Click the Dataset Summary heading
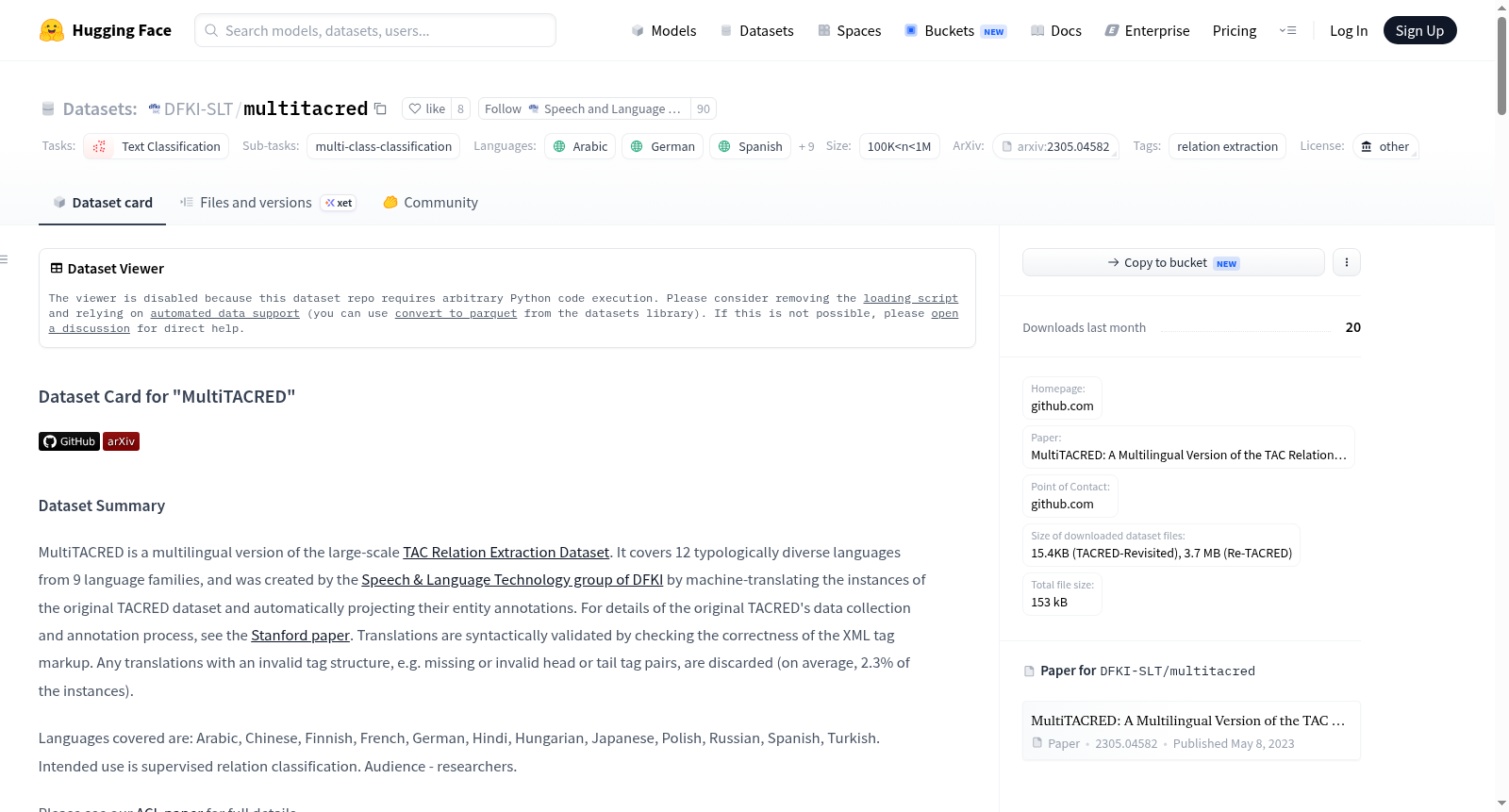This screenshot has width=1509, height=812. click(102, 505)
